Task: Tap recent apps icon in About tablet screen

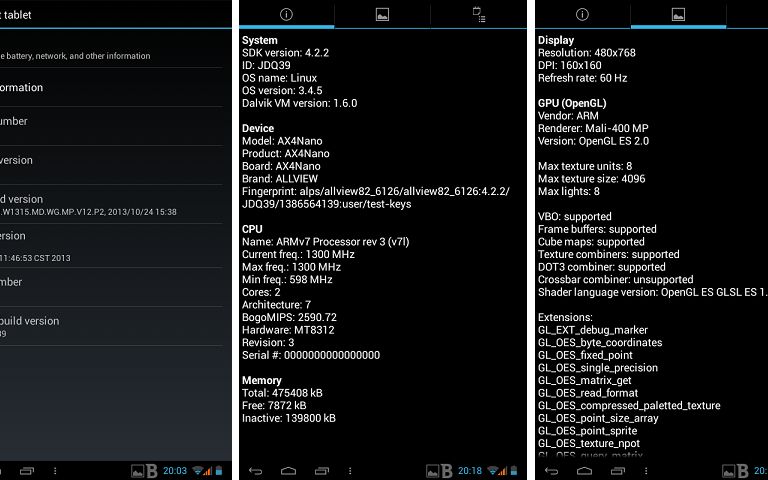Action: pos(26,470)
